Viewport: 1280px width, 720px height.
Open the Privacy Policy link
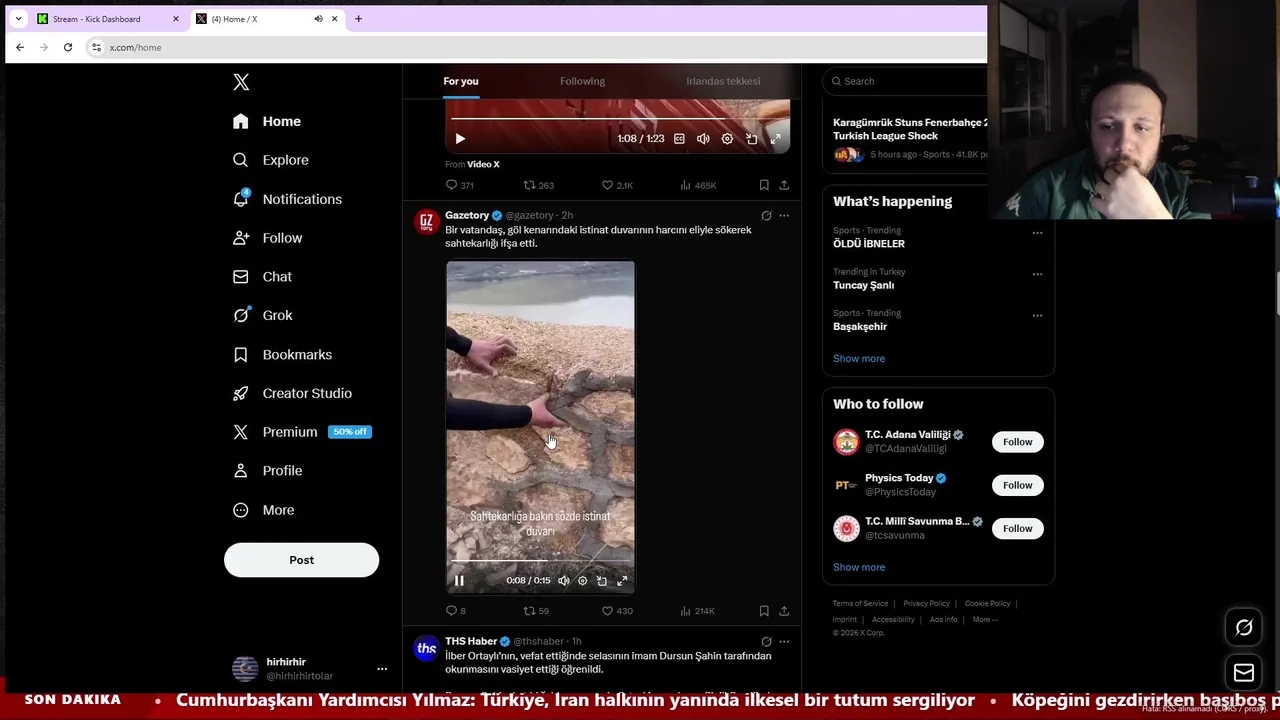pyautogui.click(x=926, y=604)
